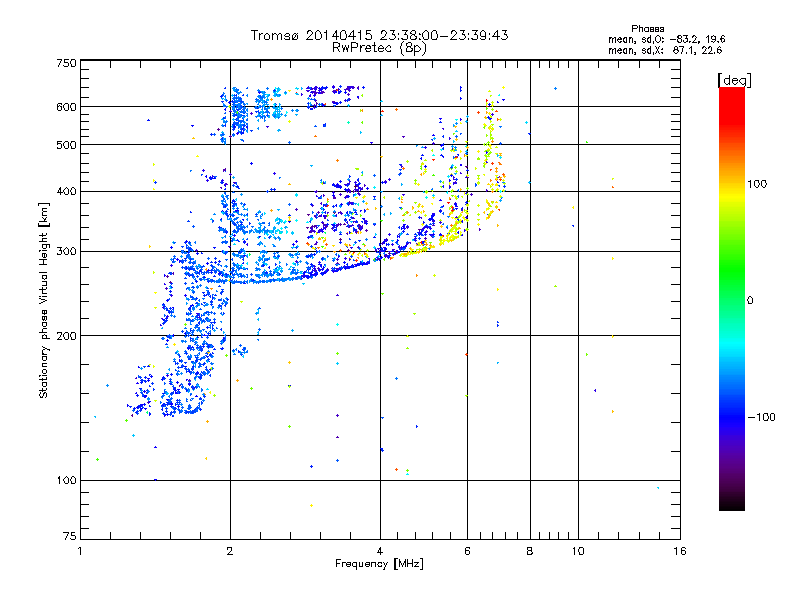Pick the black bottom of the phase colorbar

click(732, 505)
